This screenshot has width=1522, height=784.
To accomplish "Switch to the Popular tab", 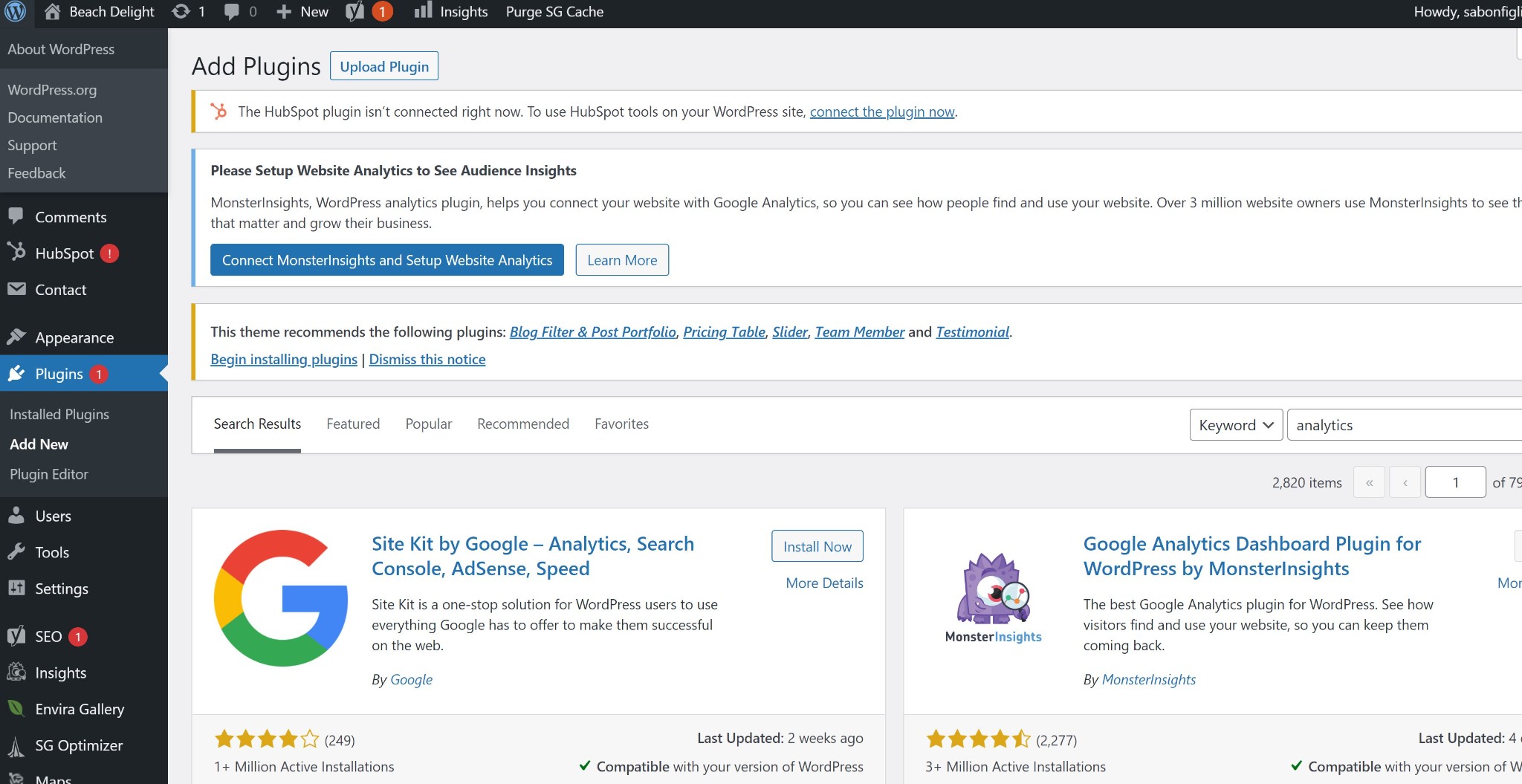I will [x=429, y=424].
